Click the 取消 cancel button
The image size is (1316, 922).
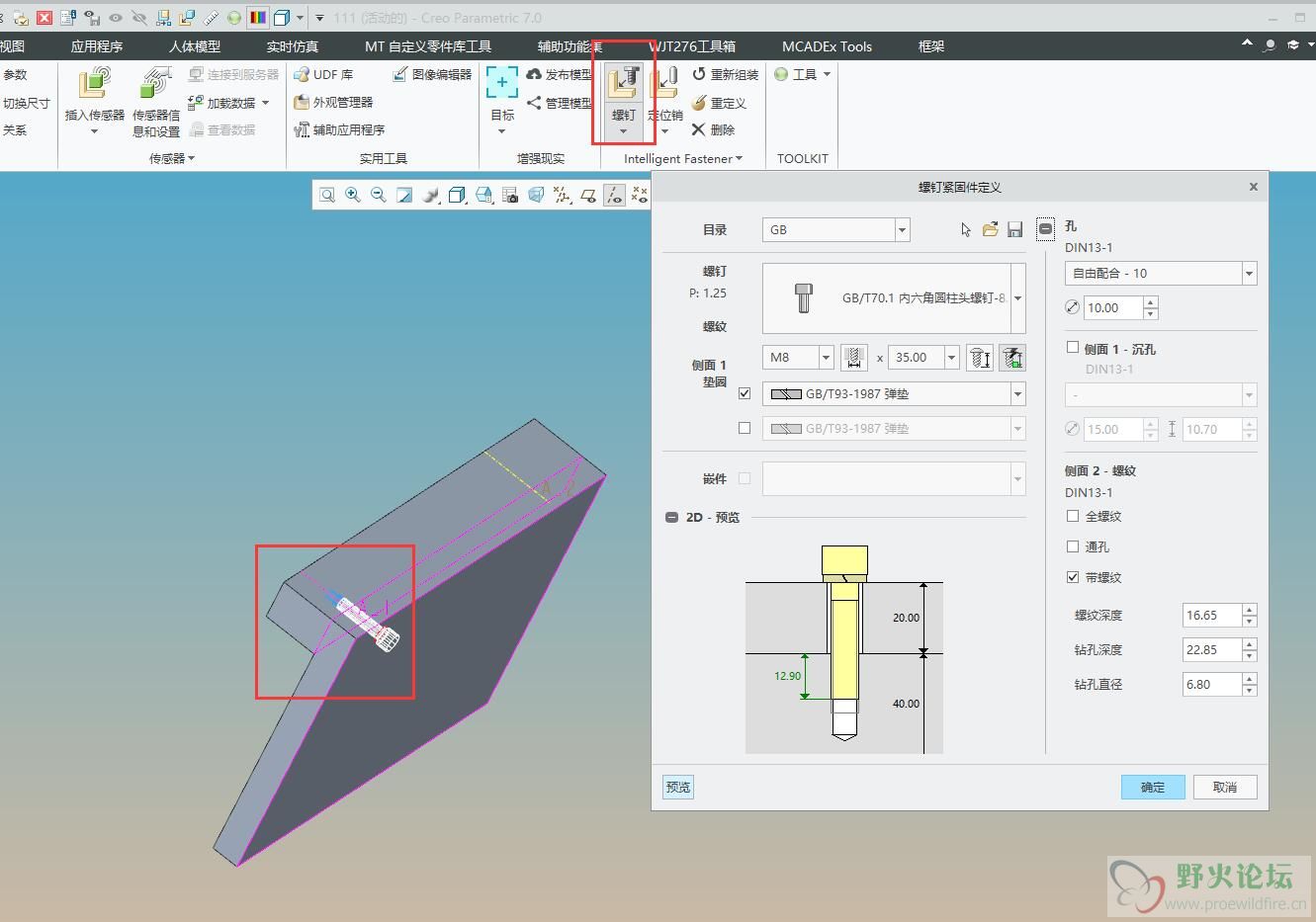point(1225,787)
